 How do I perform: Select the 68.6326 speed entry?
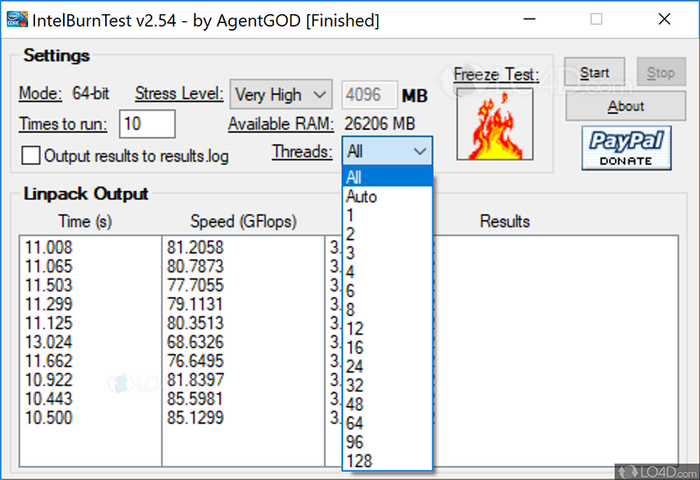(195, 342)
